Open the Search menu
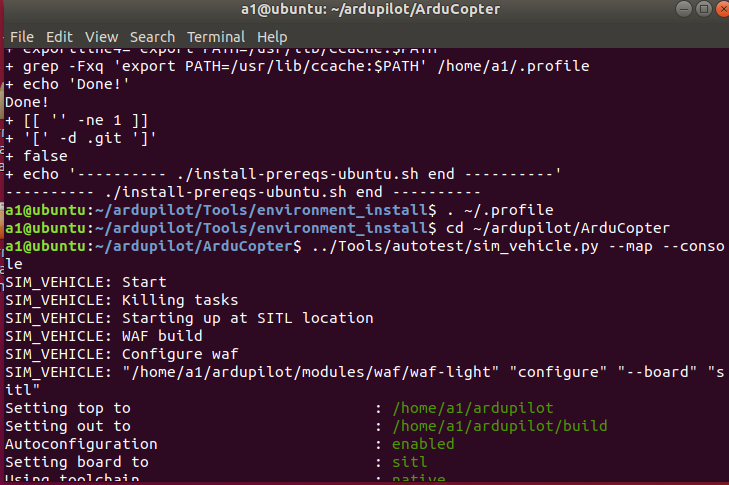This screenshot has width=729, height=485. click(x=152, y=37)
